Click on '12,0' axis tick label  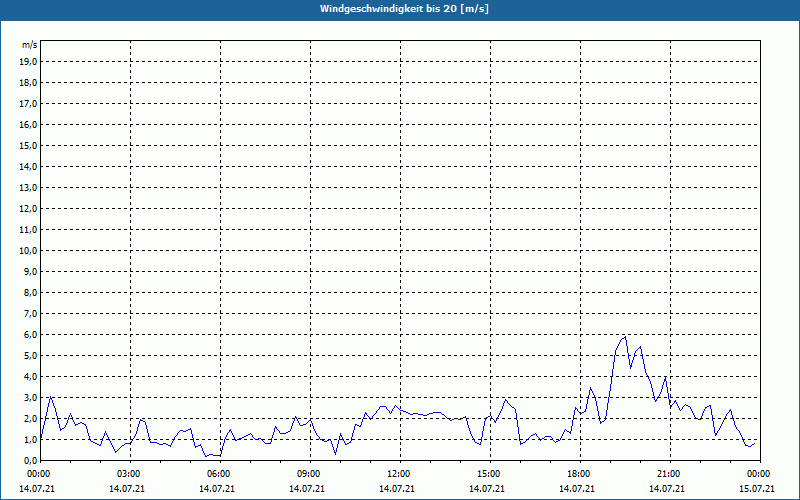[x=28, y=208]
